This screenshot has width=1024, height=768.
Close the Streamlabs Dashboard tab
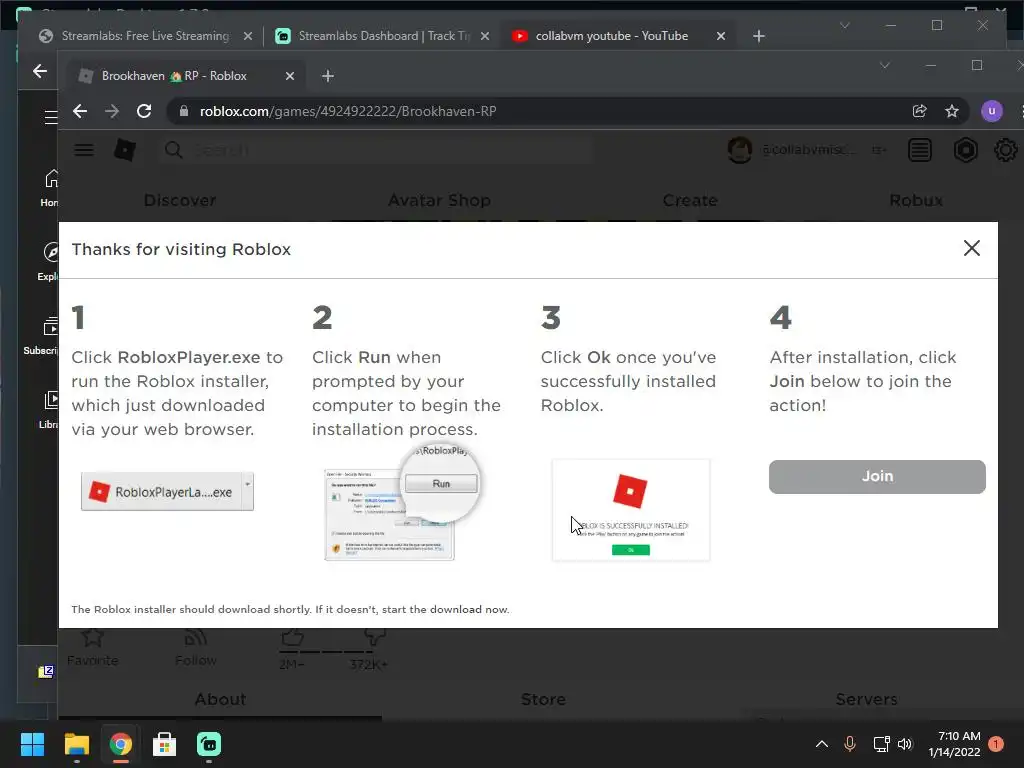485,36
